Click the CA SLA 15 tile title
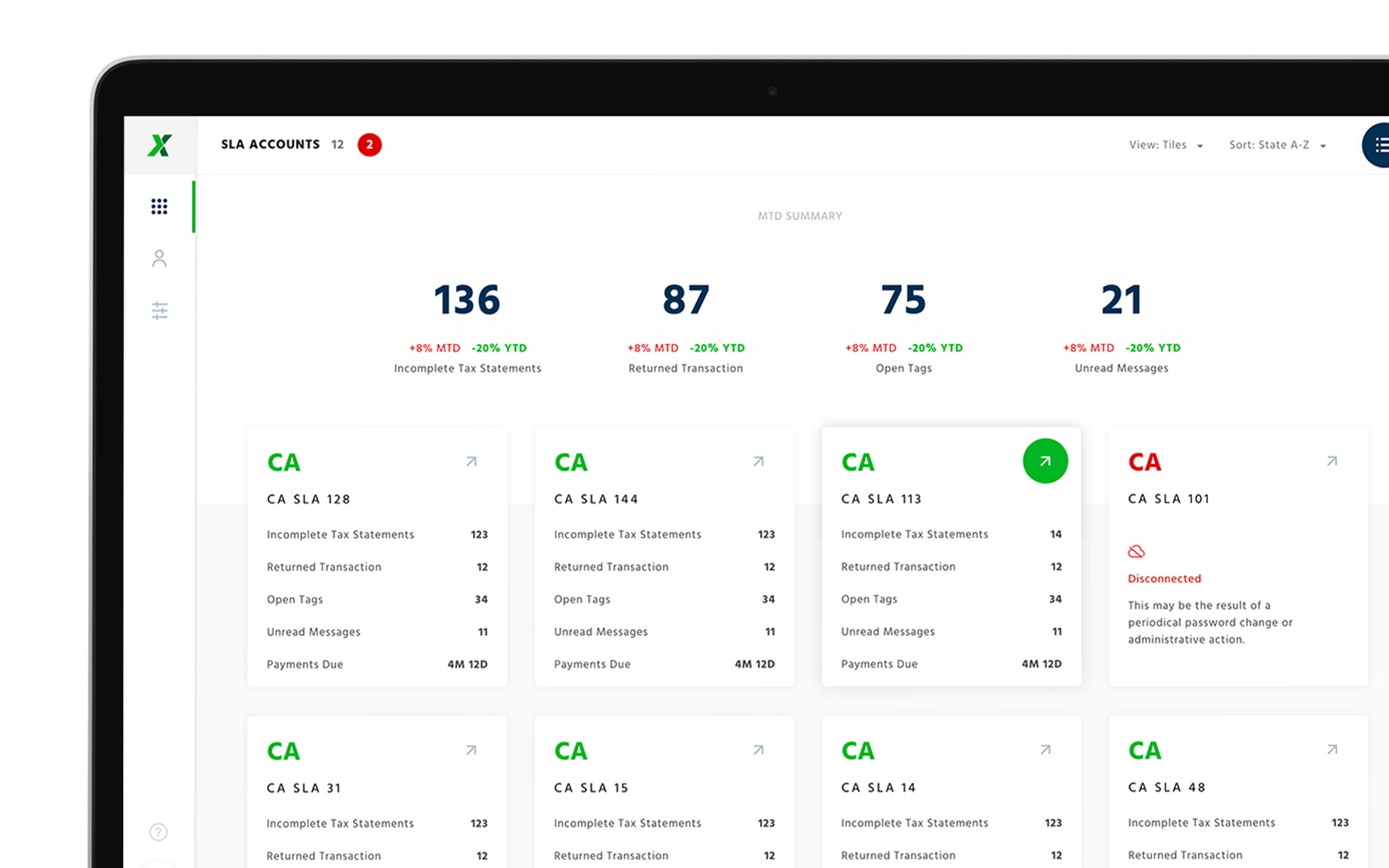 [591, 787]
